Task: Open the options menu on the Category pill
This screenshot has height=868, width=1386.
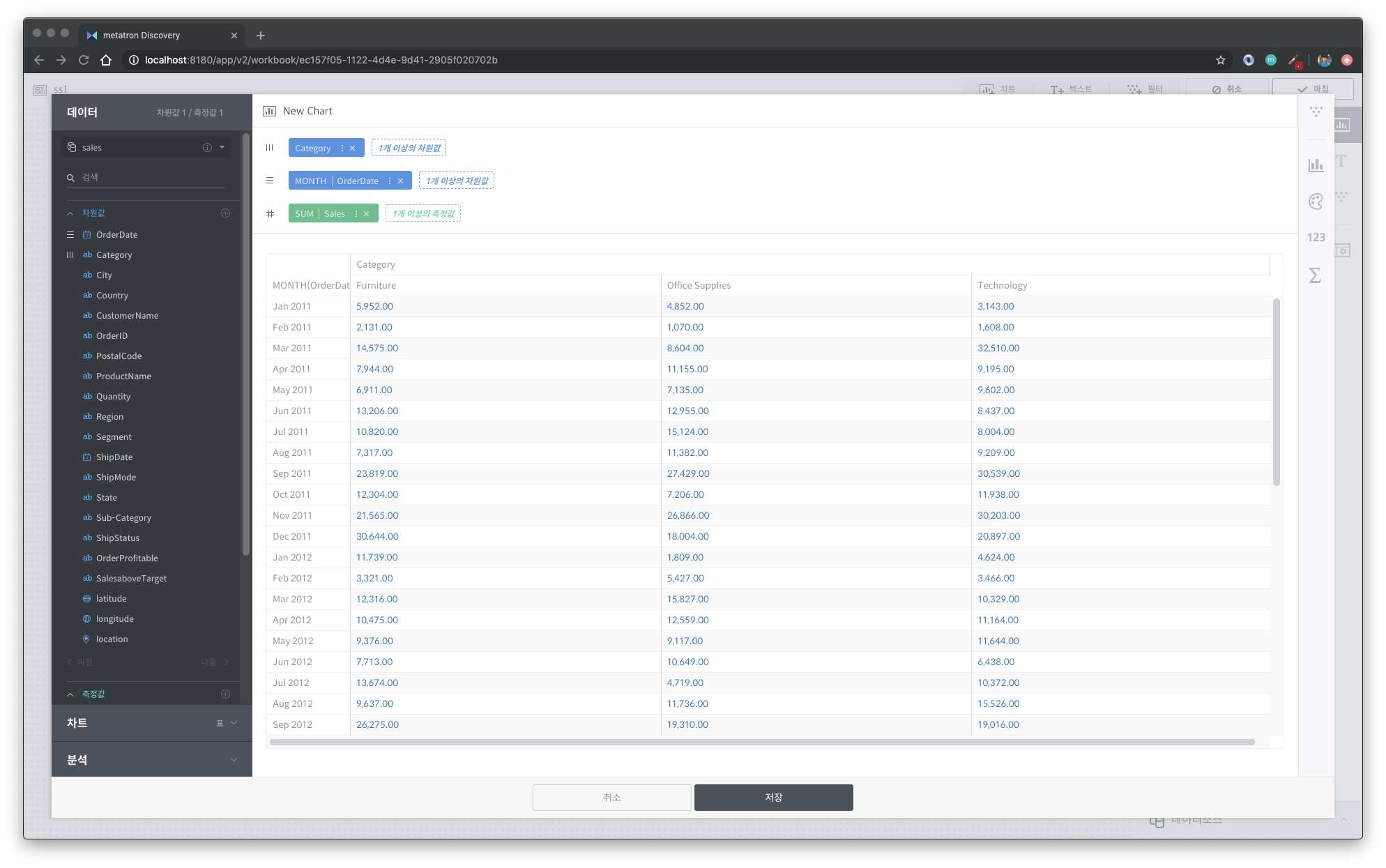Action: tap(341, 147)
